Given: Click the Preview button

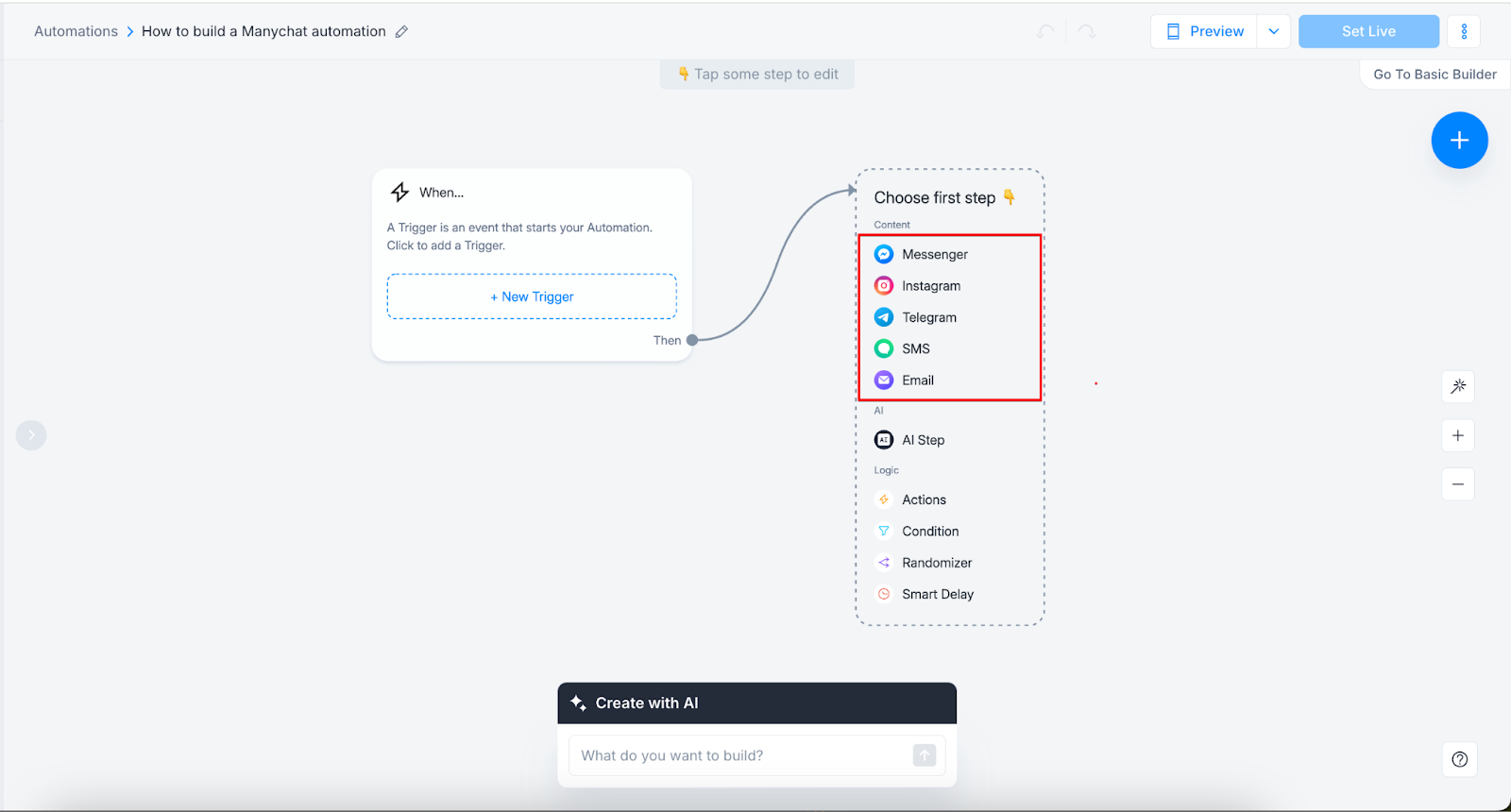Looking at the screenshot, I should coord(1204,31).
